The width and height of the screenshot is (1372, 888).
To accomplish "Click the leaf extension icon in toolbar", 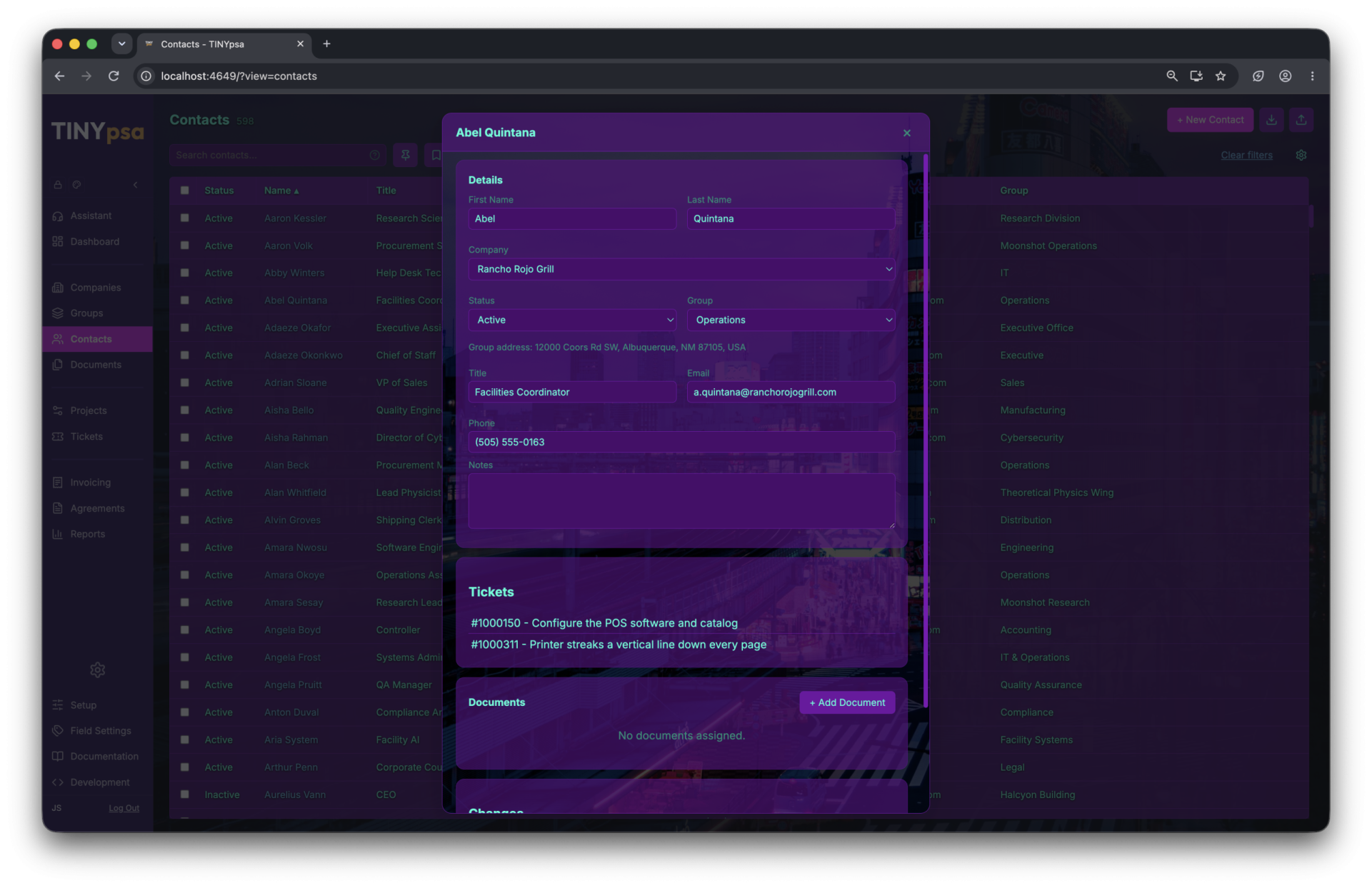I will tap(1258, 76).
